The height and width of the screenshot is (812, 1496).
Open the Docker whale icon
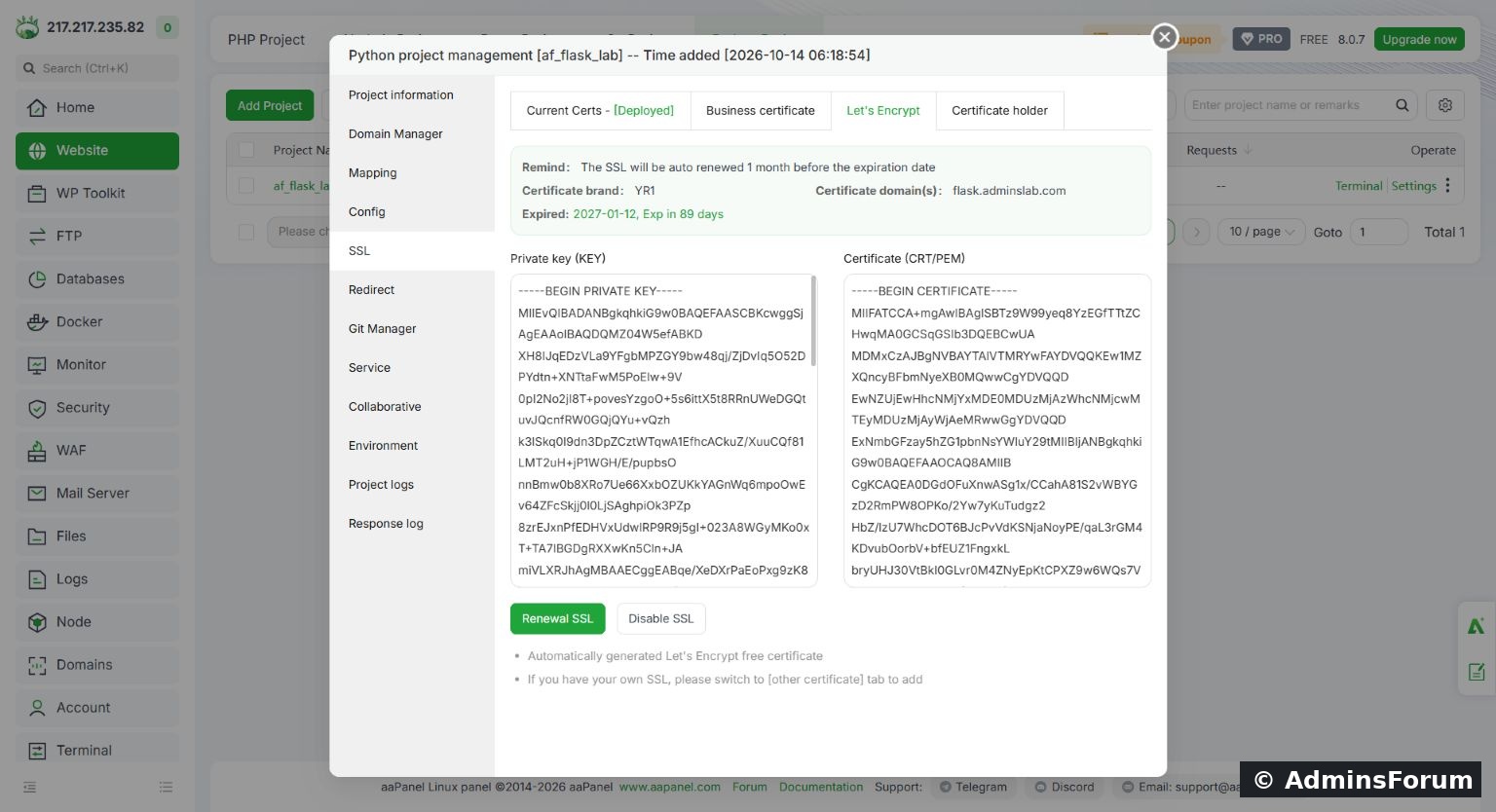[37, 322]
